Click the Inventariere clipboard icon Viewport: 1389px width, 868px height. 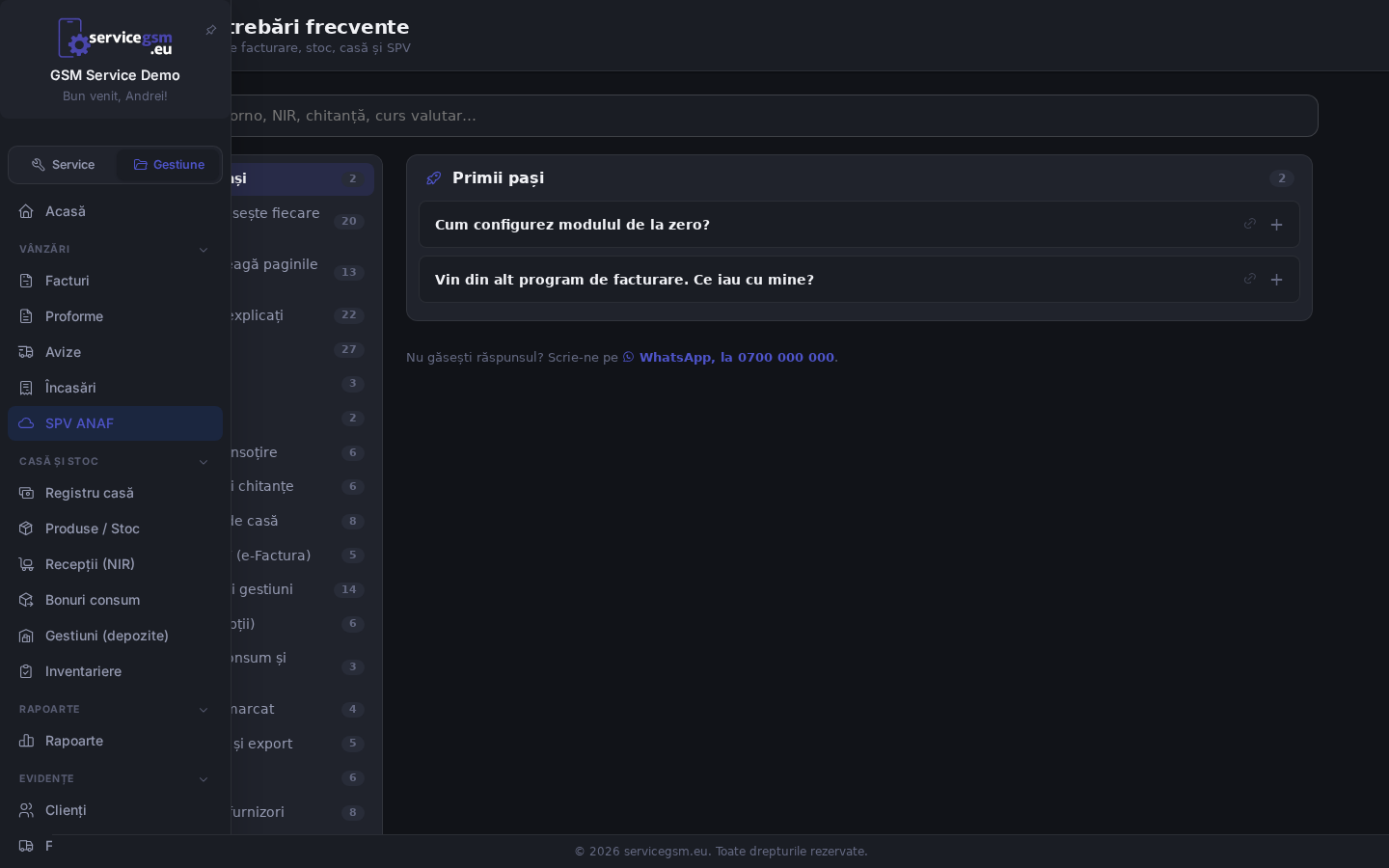(x=26, y=671)
